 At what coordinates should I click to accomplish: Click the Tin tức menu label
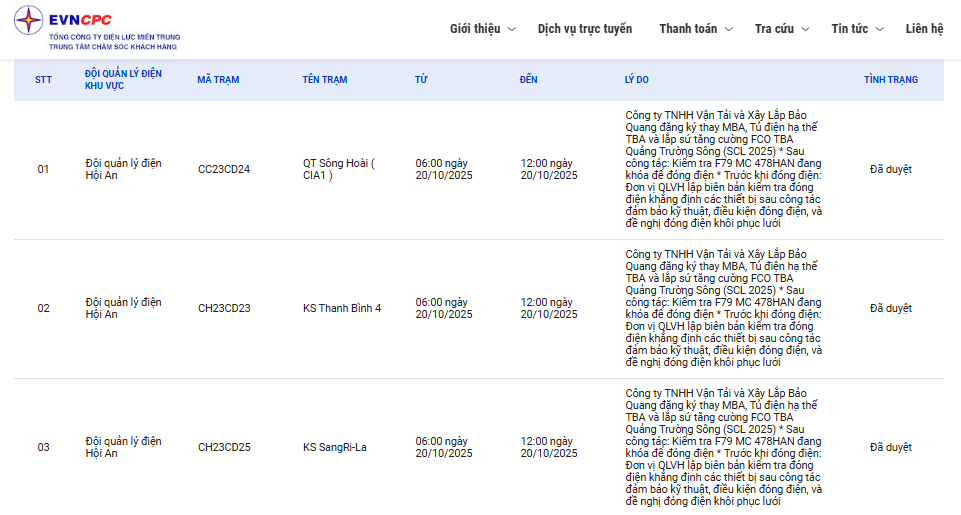[x=849, y=29]
